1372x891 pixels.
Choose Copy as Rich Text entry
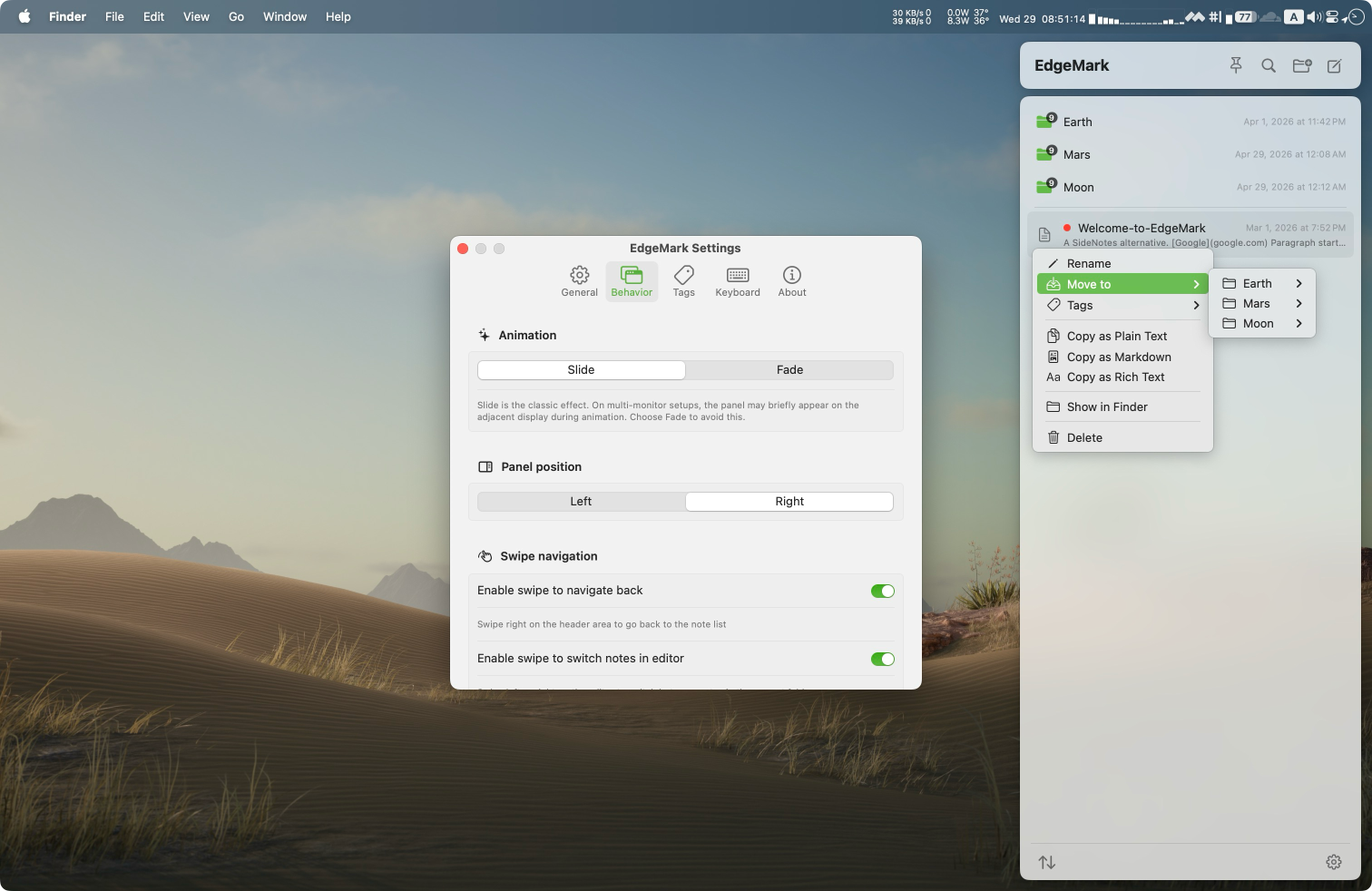click(1122, 377)
